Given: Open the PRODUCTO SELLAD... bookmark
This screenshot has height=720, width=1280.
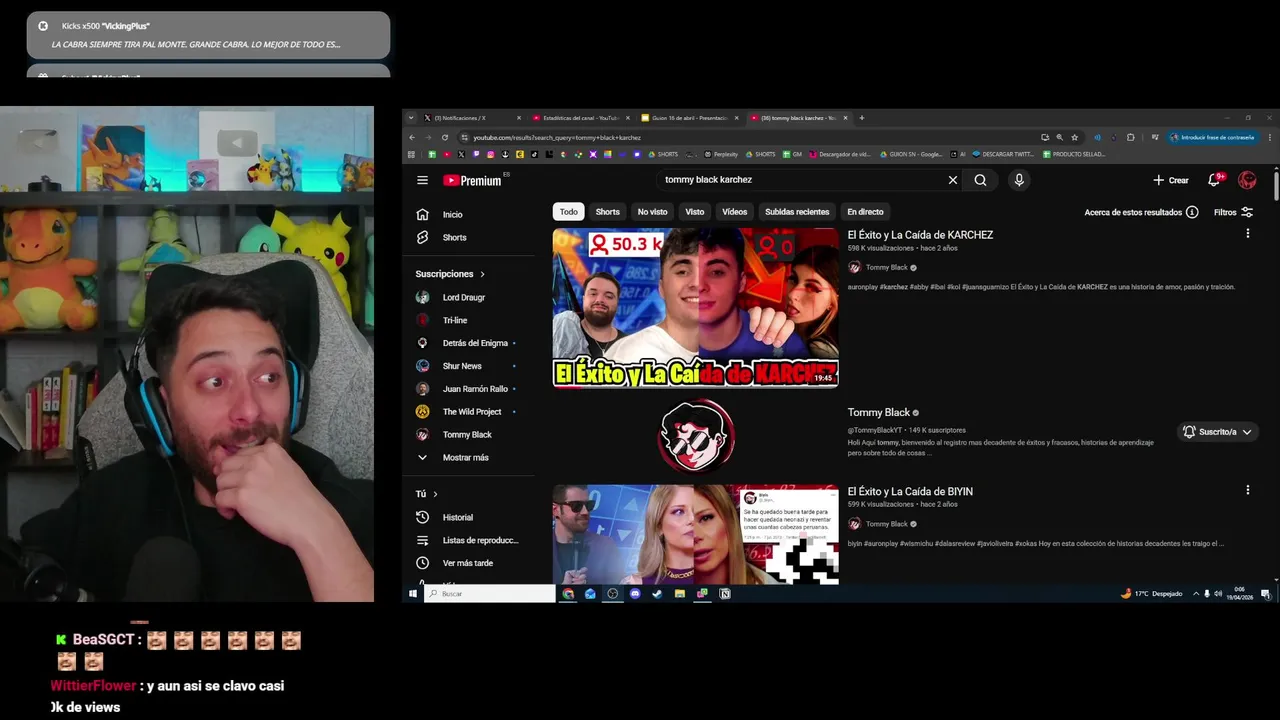Looking at the screenshot, I should click(x=1074, y=155).
